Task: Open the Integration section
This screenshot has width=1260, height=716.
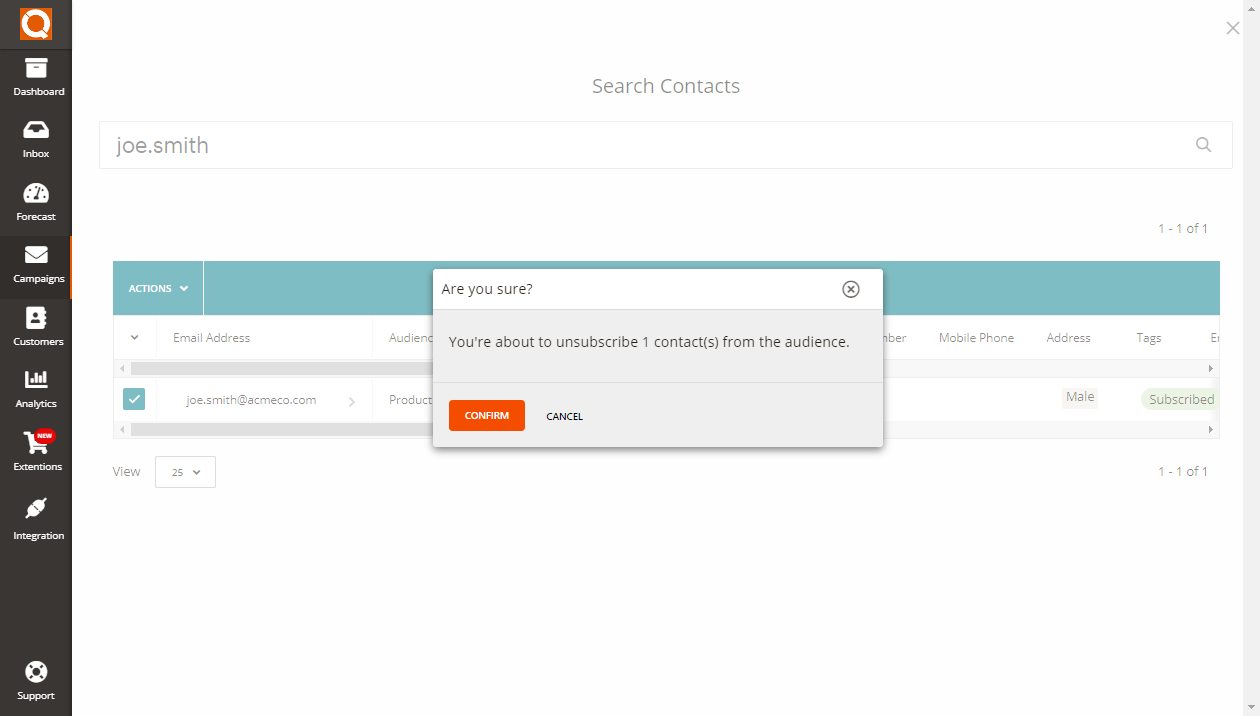Action: coord(36,518)
